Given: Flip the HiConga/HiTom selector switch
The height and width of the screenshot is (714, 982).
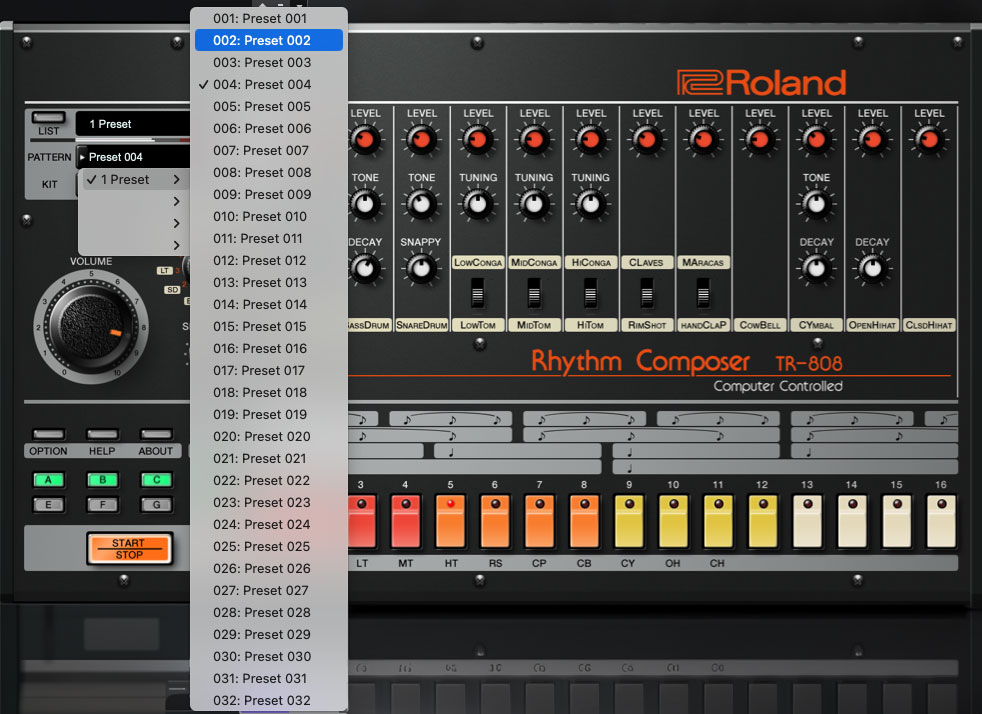Looking at the screenshot, I should coord(591,292).
